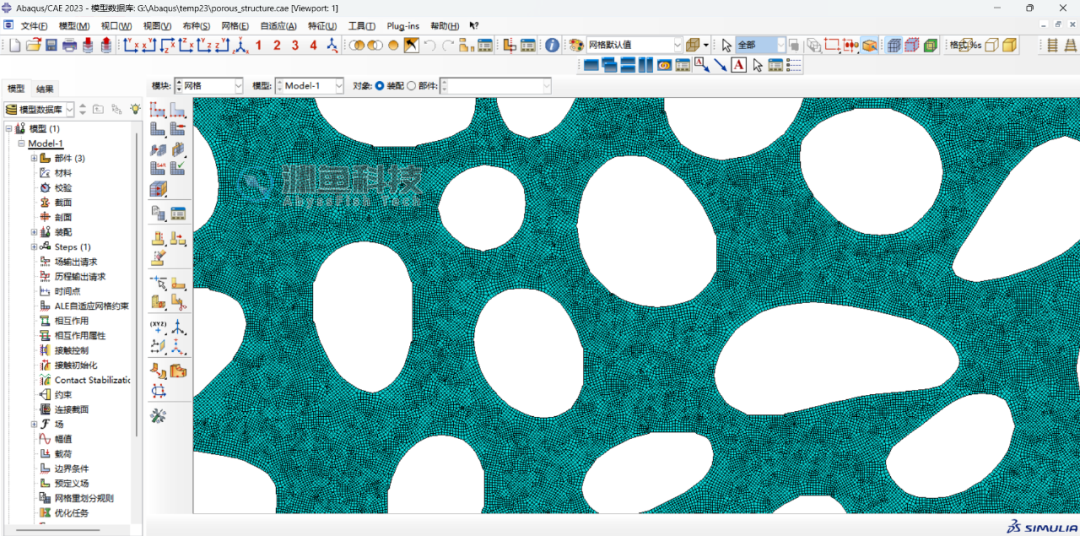The width and height of the screenshot is (1080, 536).
Task: Click the Save model database icon
Action: click(x=51, y=45)
